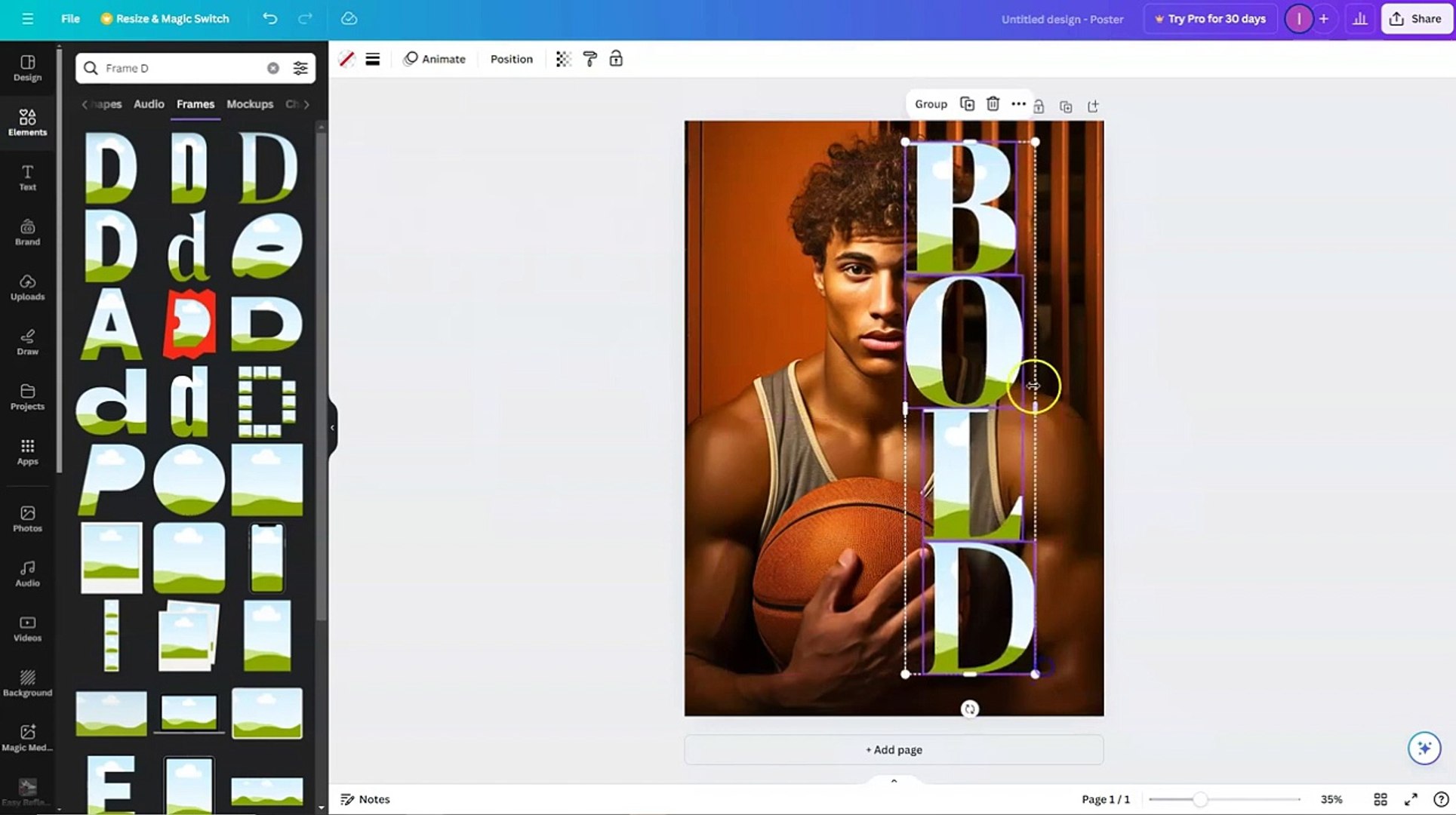Open the Text panel
1456x815 pixels.
pos(27,178)
